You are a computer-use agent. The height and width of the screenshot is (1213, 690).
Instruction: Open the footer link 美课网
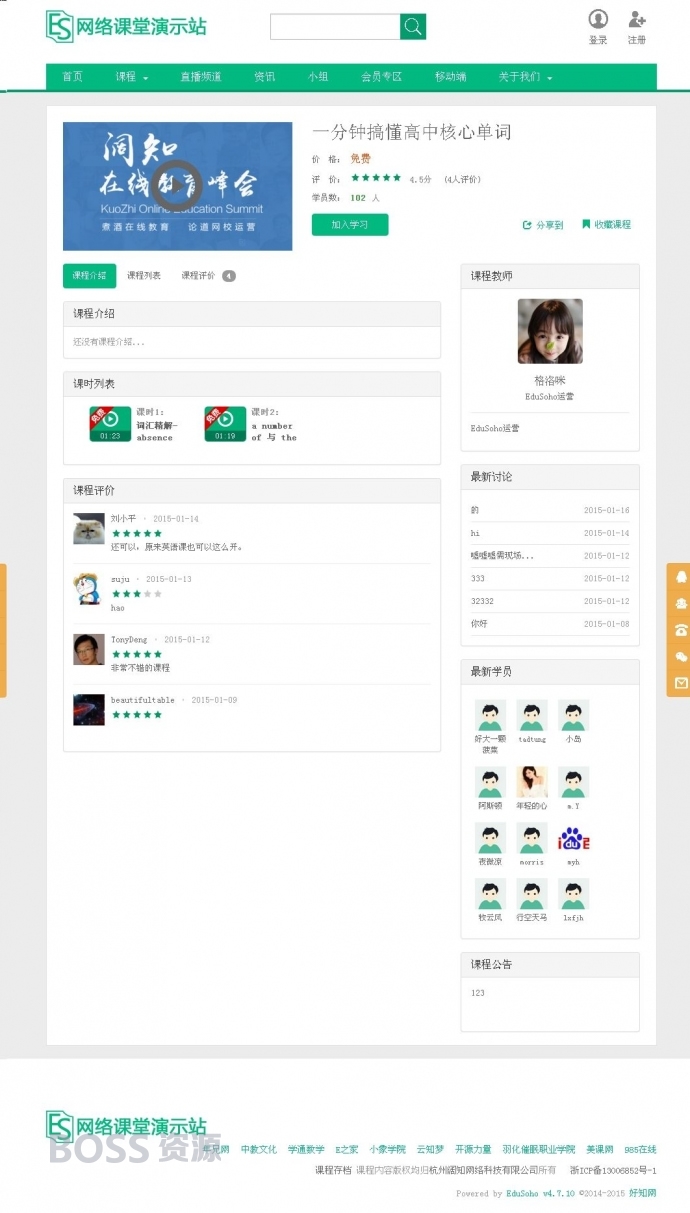pos(600,1150)
